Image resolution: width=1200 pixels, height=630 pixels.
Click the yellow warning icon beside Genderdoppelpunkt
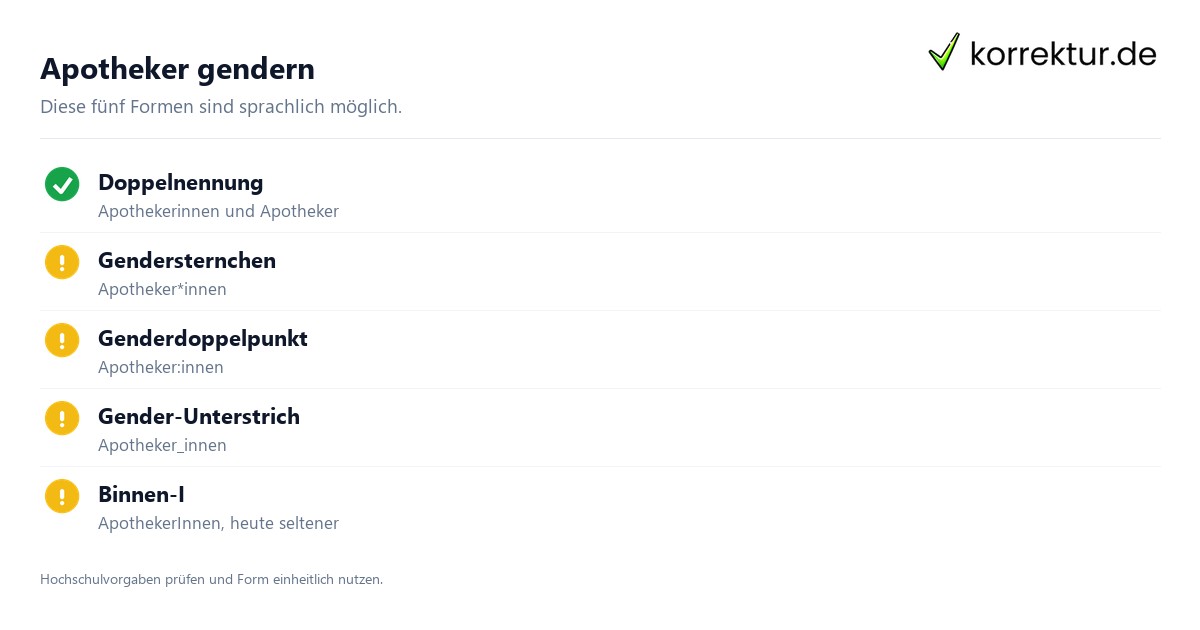(x=62, y=340)
